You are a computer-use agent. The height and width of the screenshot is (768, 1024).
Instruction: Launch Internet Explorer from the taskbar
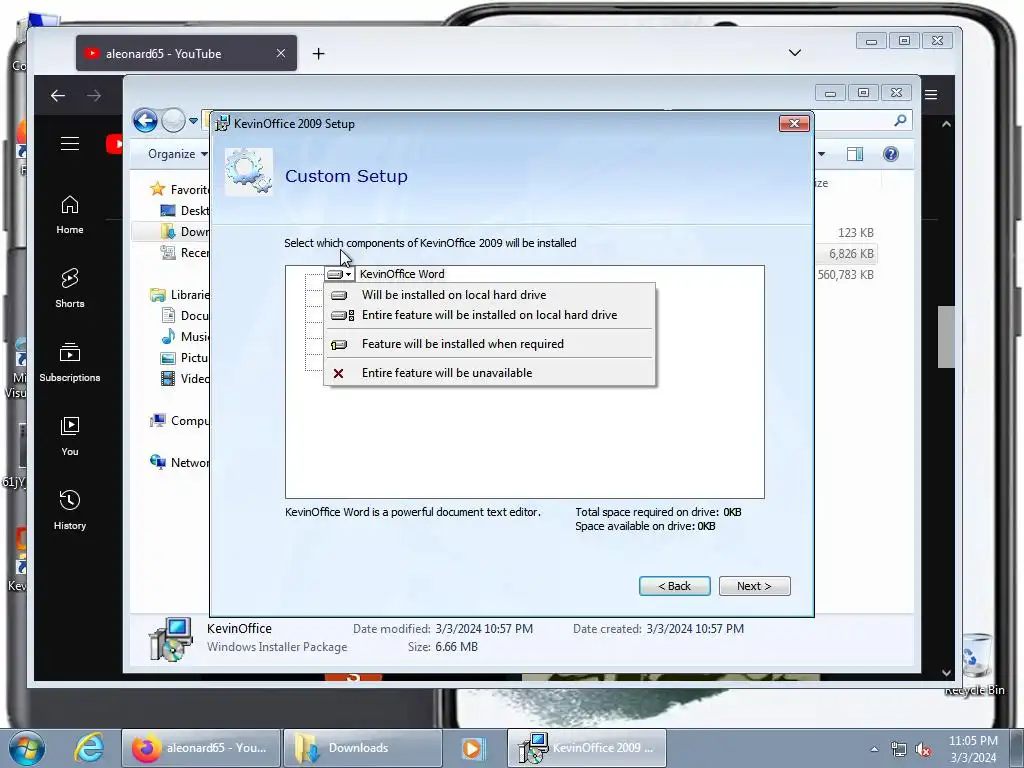[x=89, y=748]
